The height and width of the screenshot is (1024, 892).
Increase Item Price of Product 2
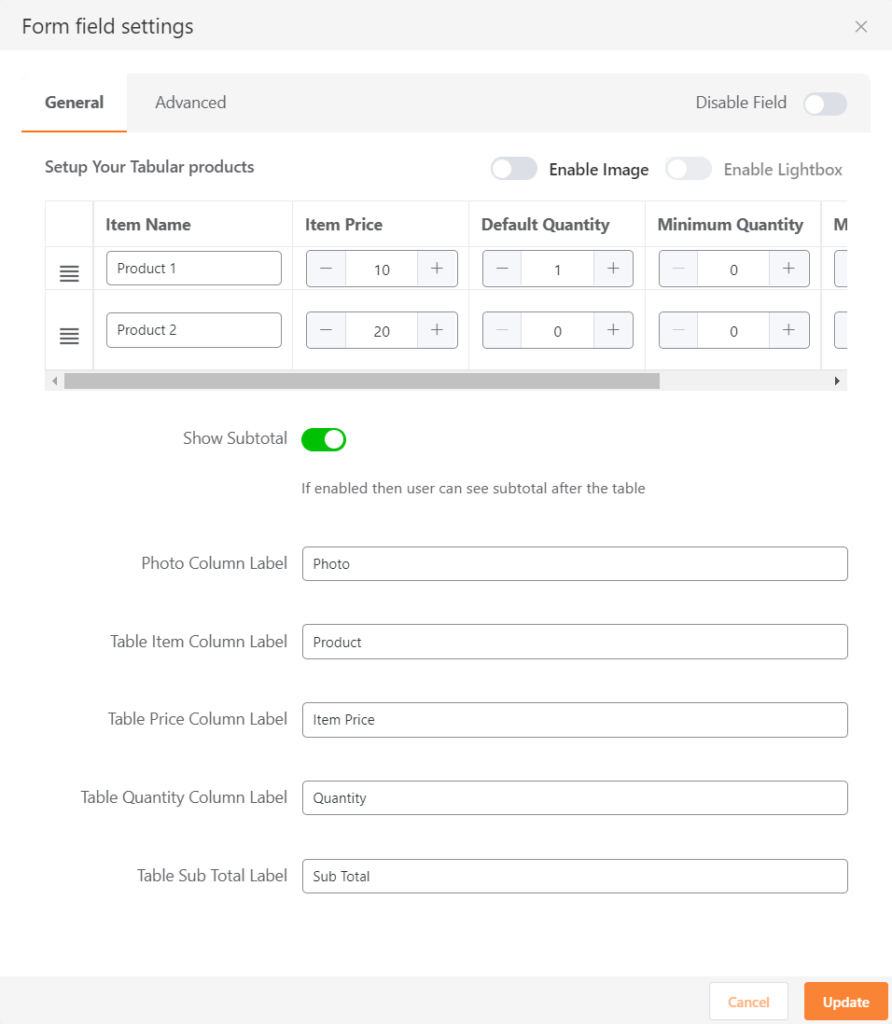[438, 330]
